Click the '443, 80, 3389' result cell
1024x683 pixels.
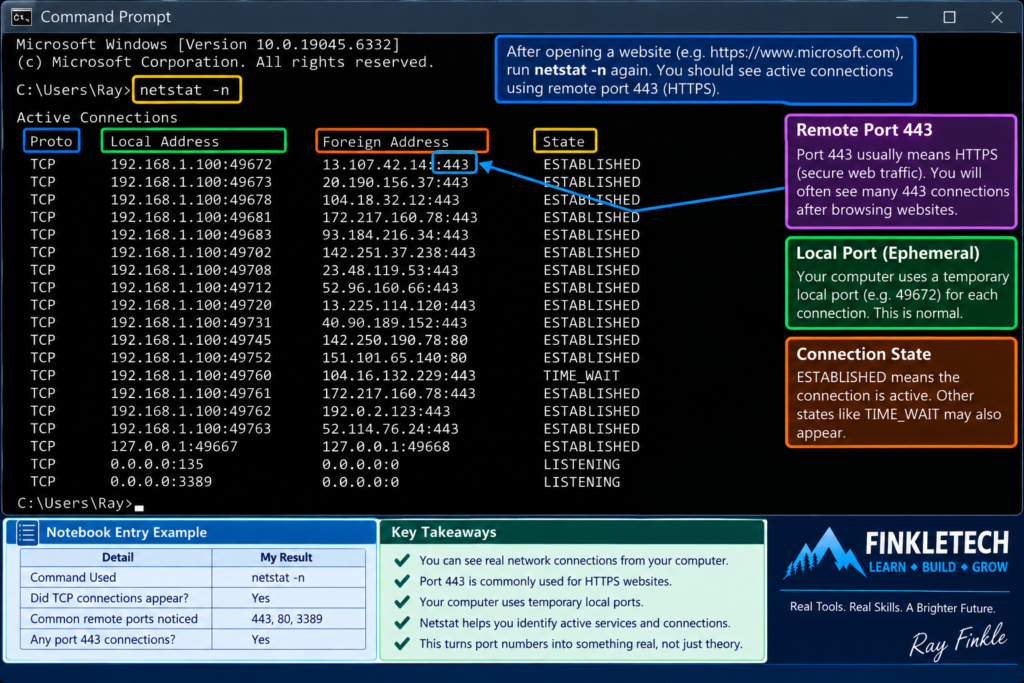[287, 619]
